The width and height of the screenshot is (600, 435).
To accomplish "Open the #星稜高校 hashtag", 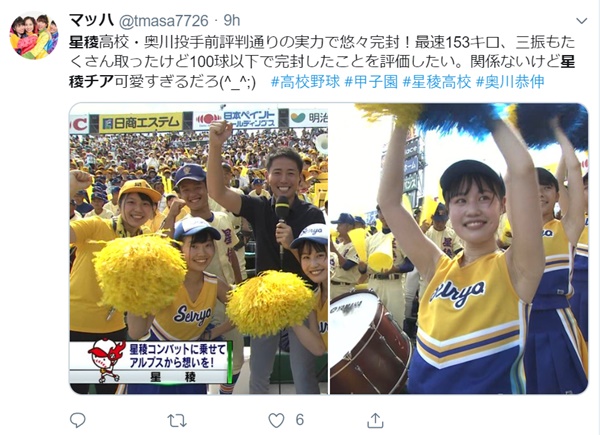I will point(437,82).
